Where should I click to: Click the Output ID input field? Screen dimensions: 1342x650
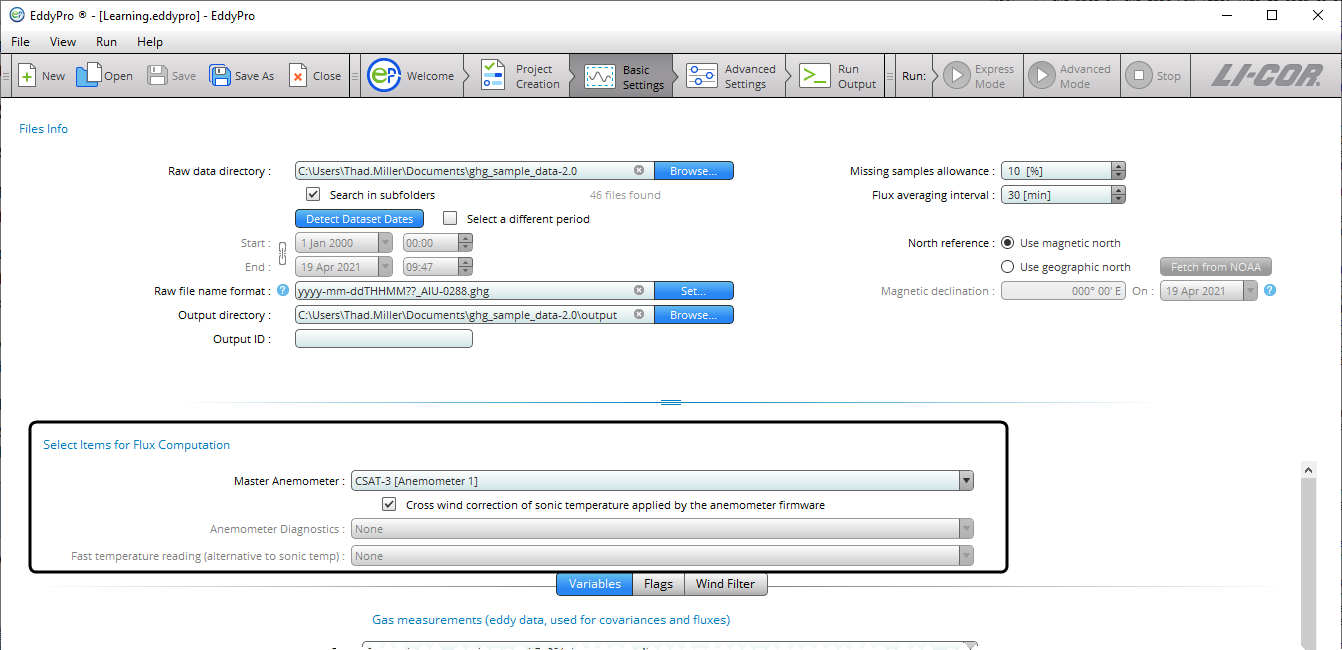383,339
